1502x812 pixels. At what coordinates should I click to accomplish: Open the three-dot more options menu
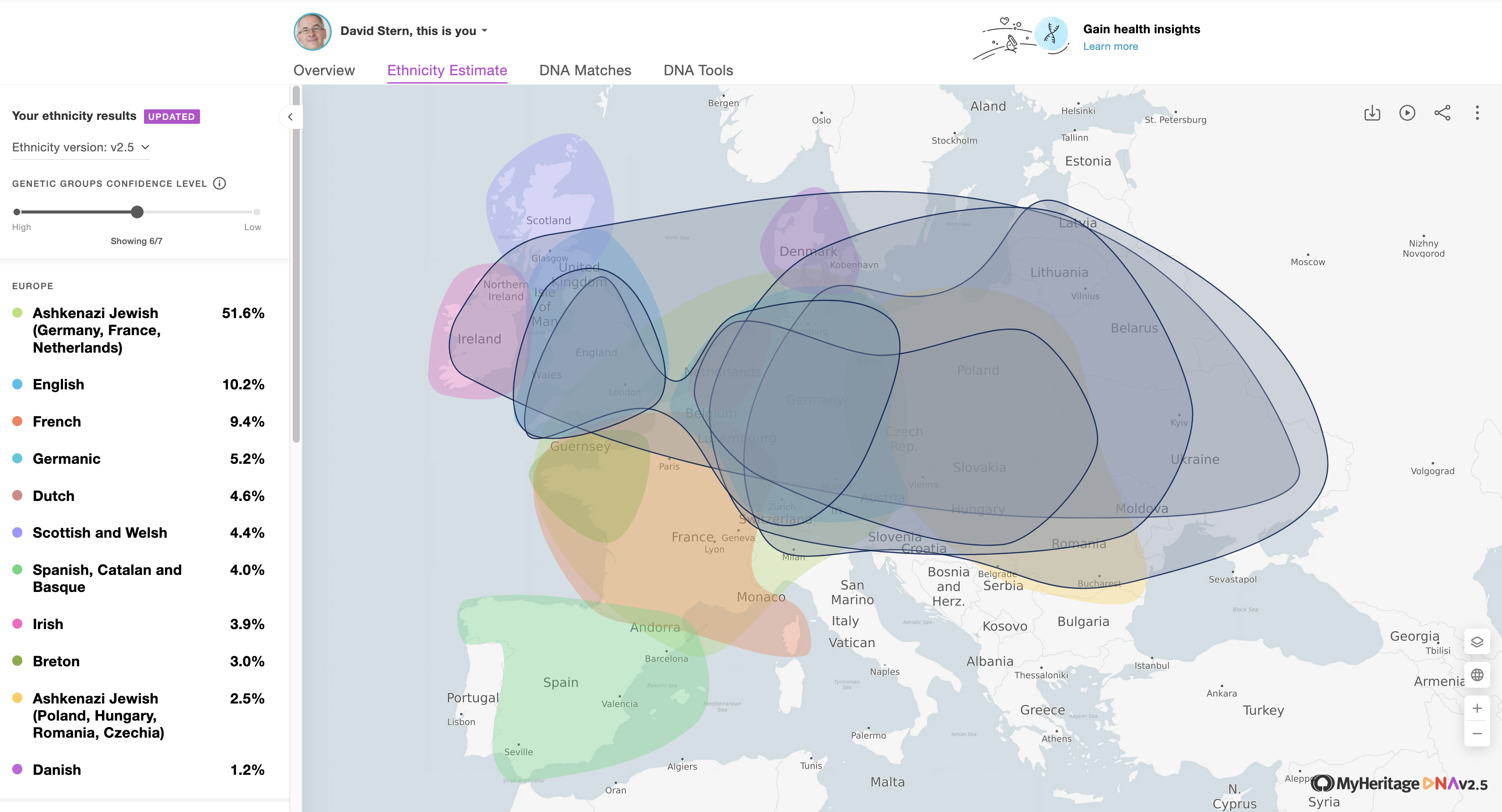coord(1477,113)
